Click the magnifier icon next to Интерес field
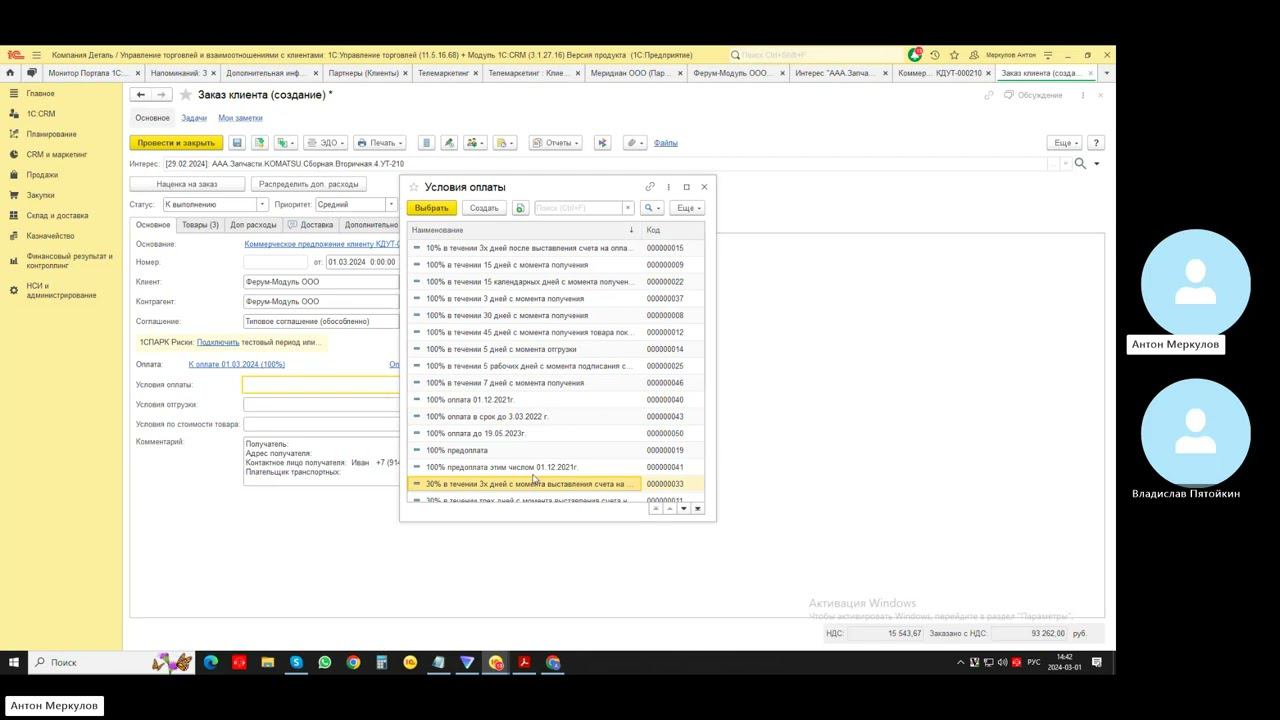This screenshot has width=1280, height=720. point(1080,164)
